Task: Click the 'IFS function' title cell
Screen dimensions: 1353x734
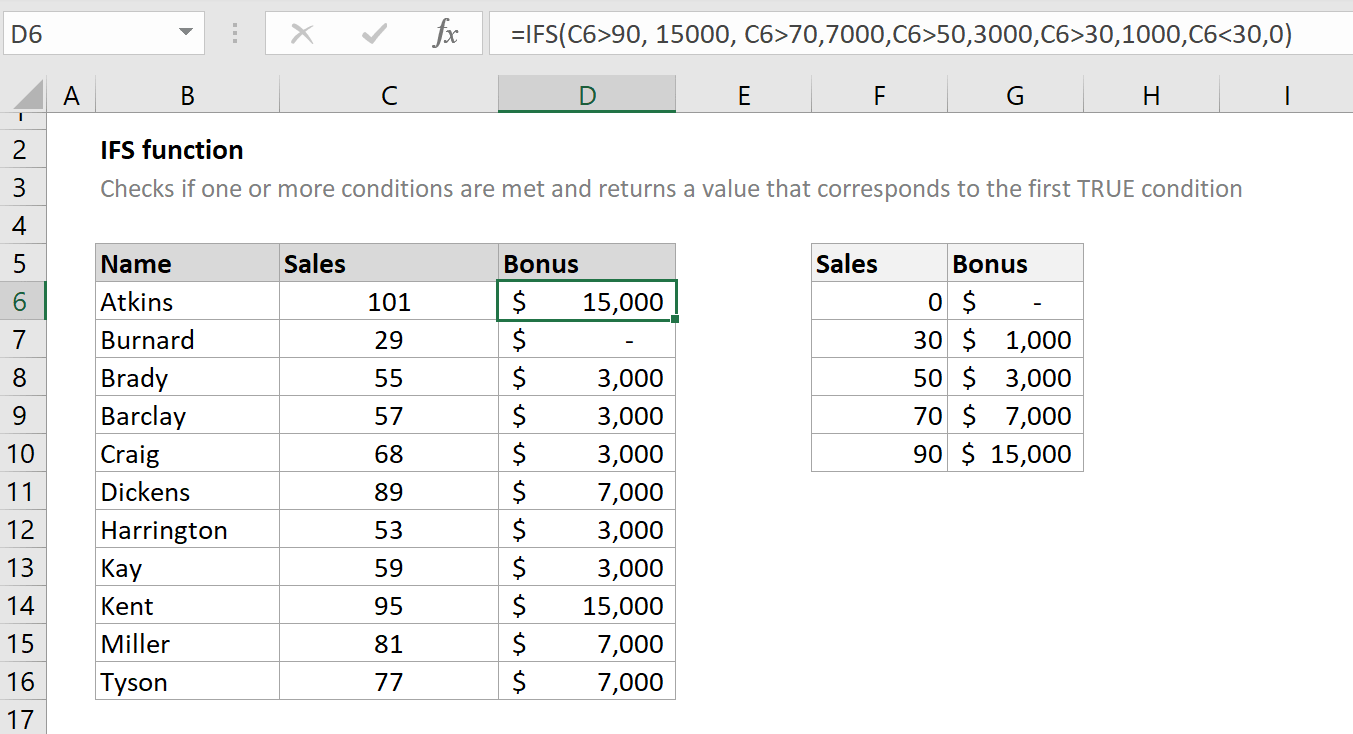Action: [172, 150]
